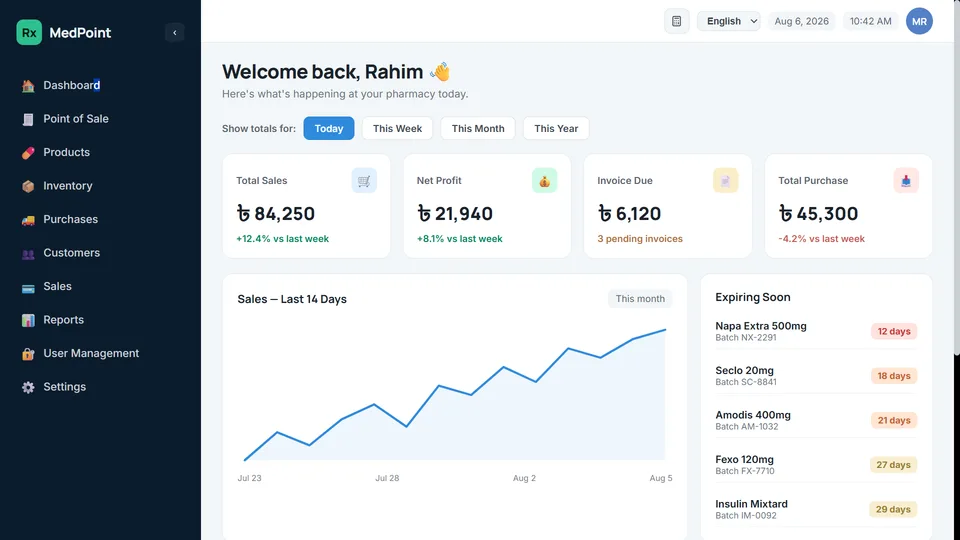Click the Inventory box icon
This screenshot has height=540, width=960.
tap(28, 186)
